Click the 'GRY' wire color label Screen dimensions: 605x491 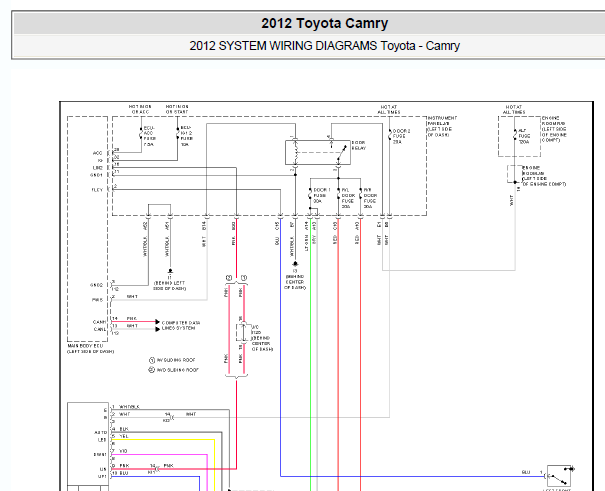tap(314, 240)
